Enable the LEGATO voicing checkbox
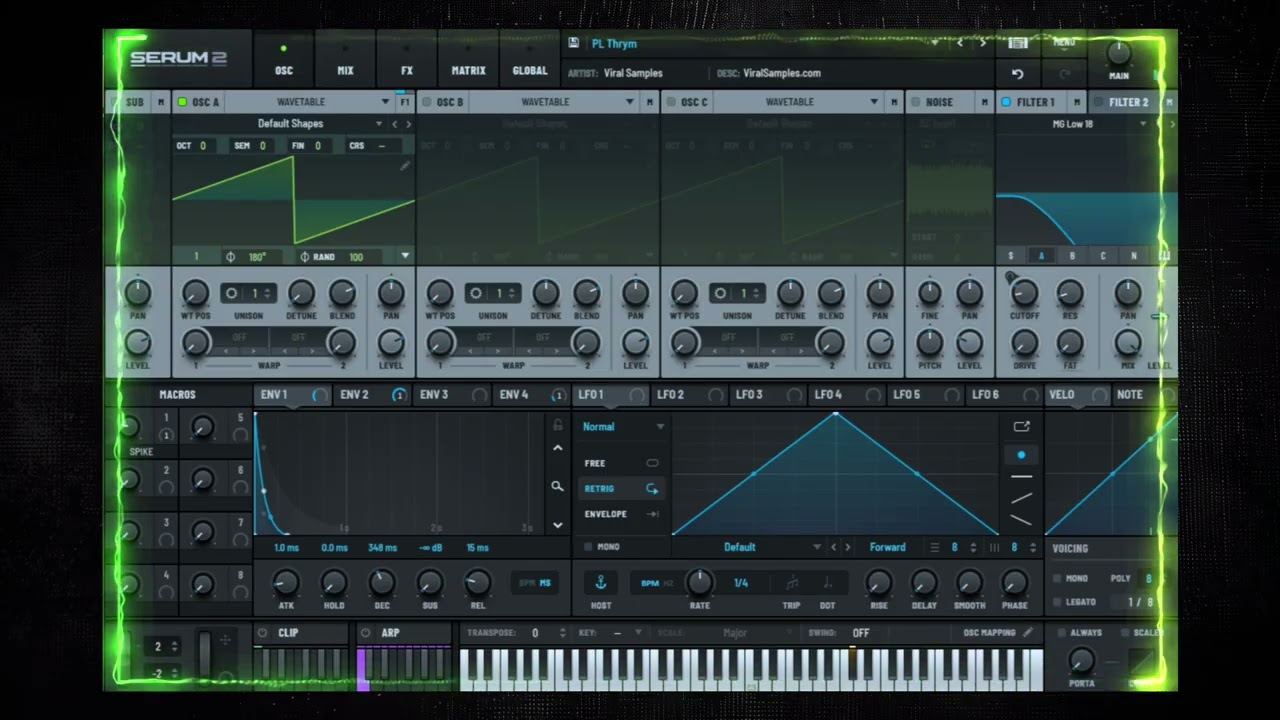This screenshot has height=720, width=1280. click(1058, 602)
